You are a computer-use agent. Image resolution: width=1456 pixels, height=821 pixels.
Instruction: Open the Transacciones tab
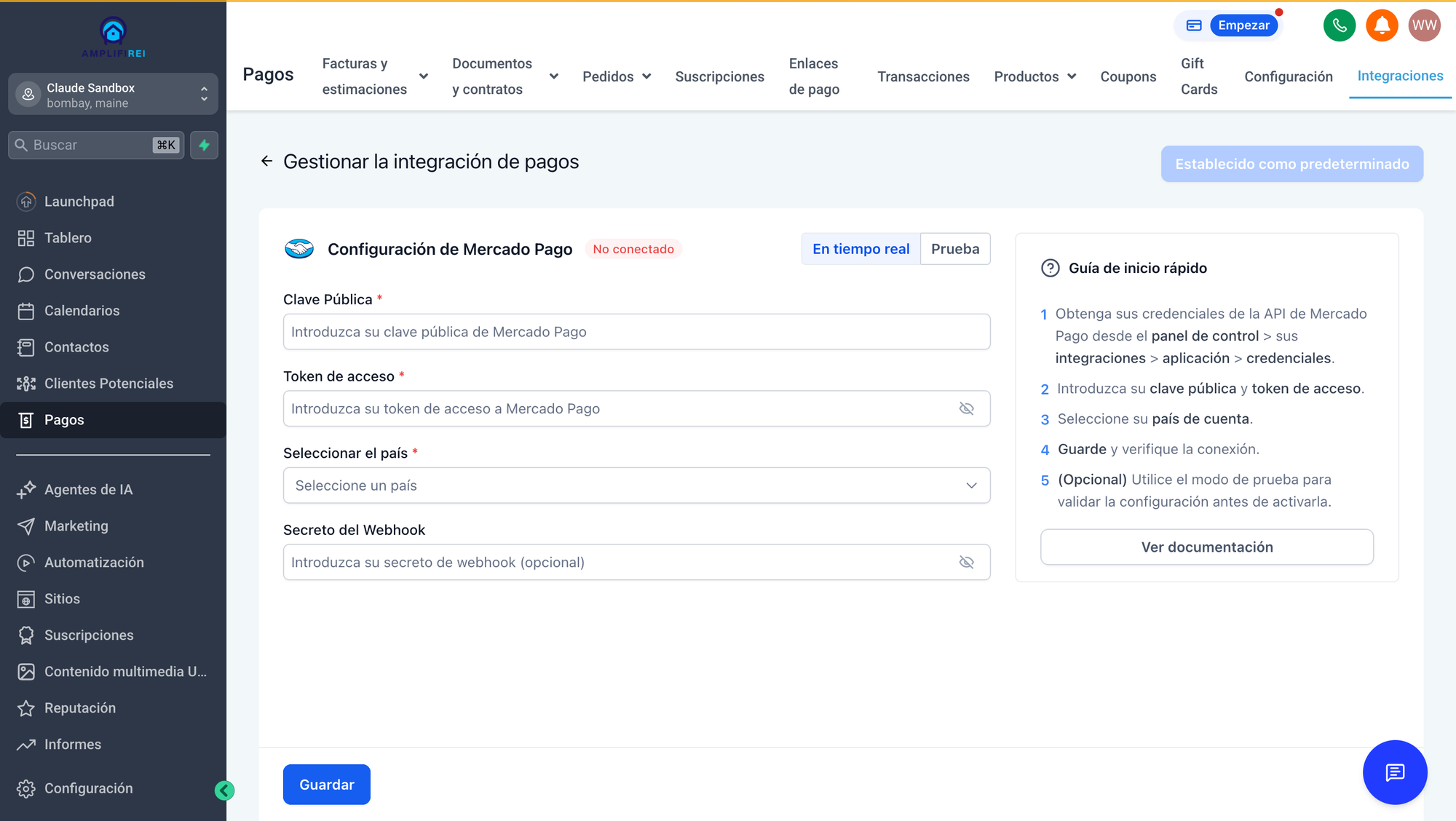pyautogui.click(x=923, y=76)
